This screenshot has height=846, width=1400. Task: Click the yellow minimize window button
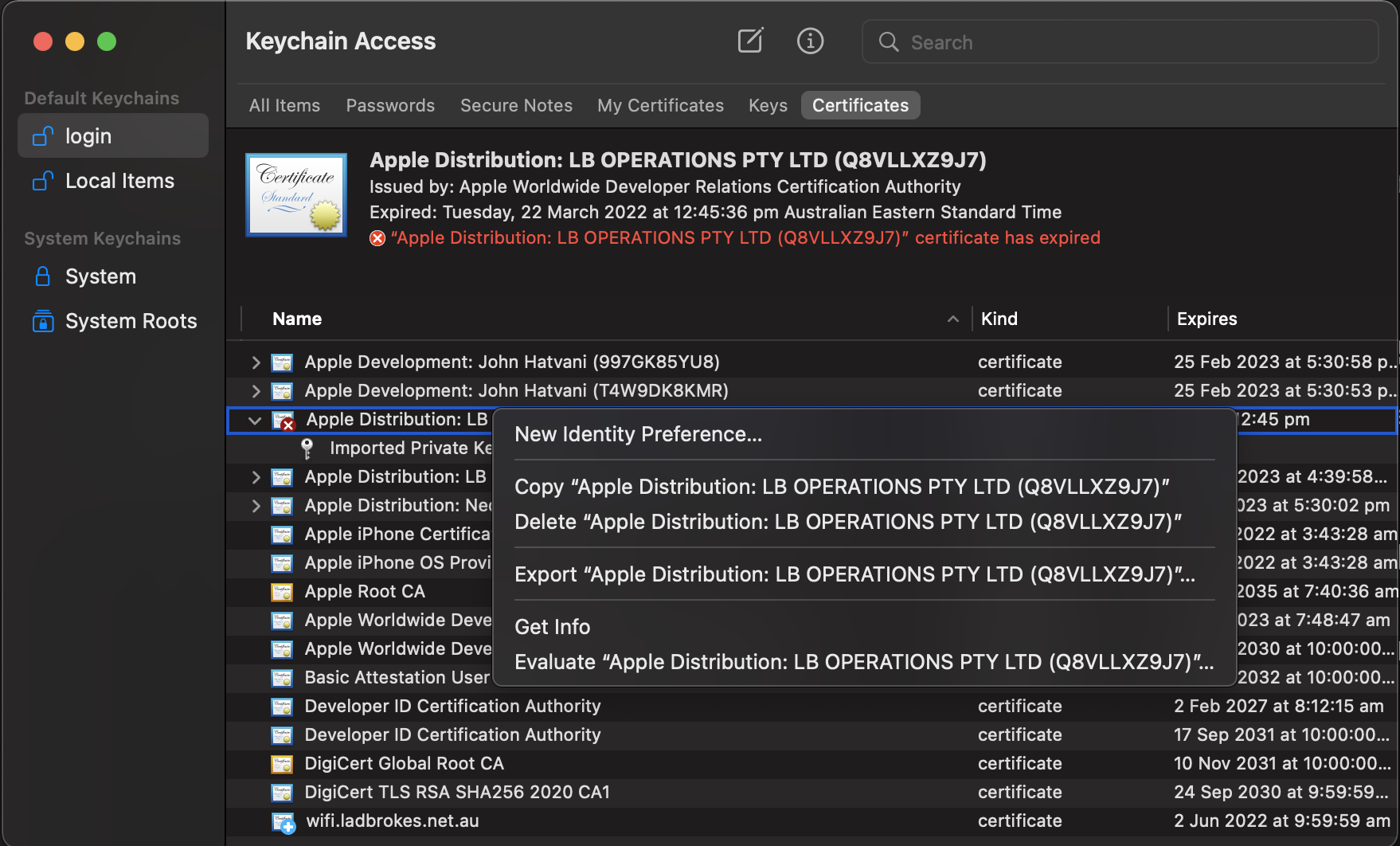pos(75,41)
